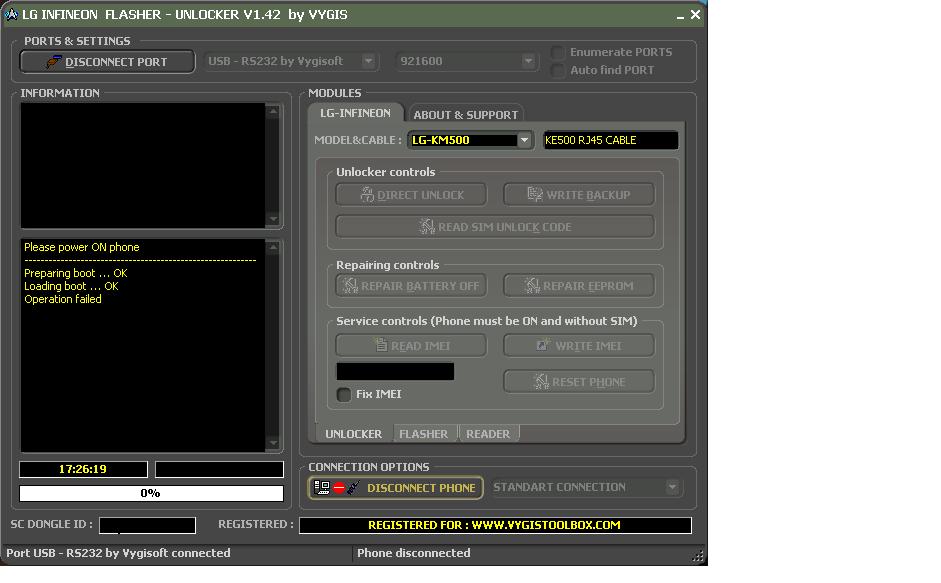Open the USB - RS232 port dropdown
Viewport: 941px width, 583px height.
coord(368,61)
